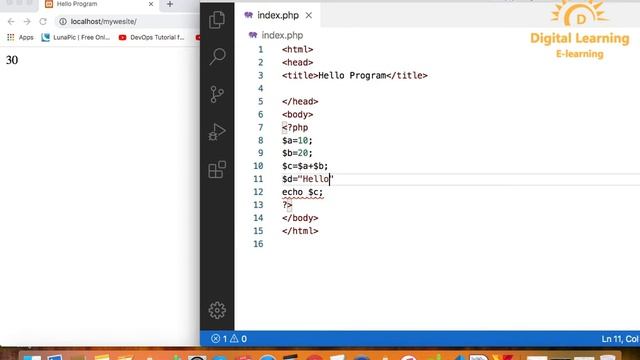Click the errors and warnings status bar indicator
This screenshot has height=360, width=640.
229,339
